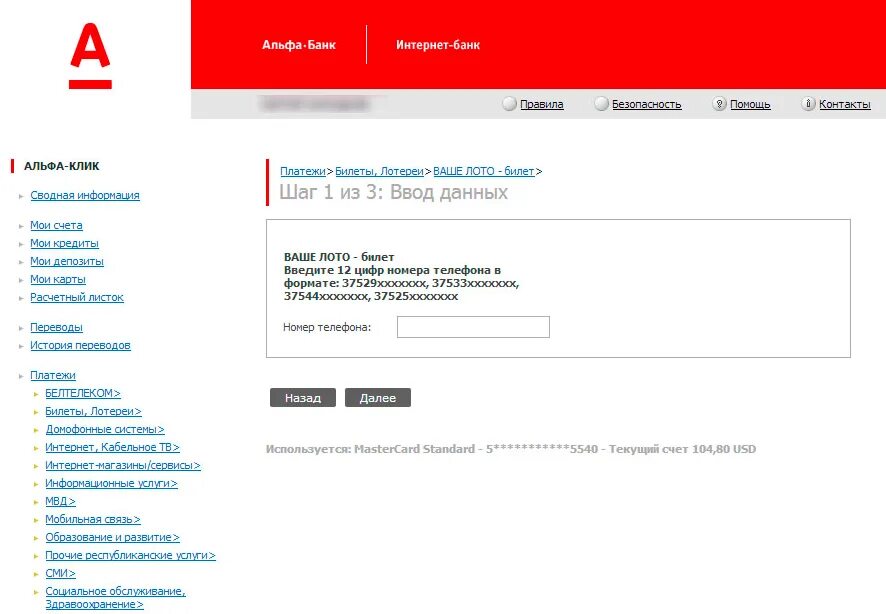Click the MasterCard Standard account status line
This screenshot has width=886, height=614.
coord(511,450)
